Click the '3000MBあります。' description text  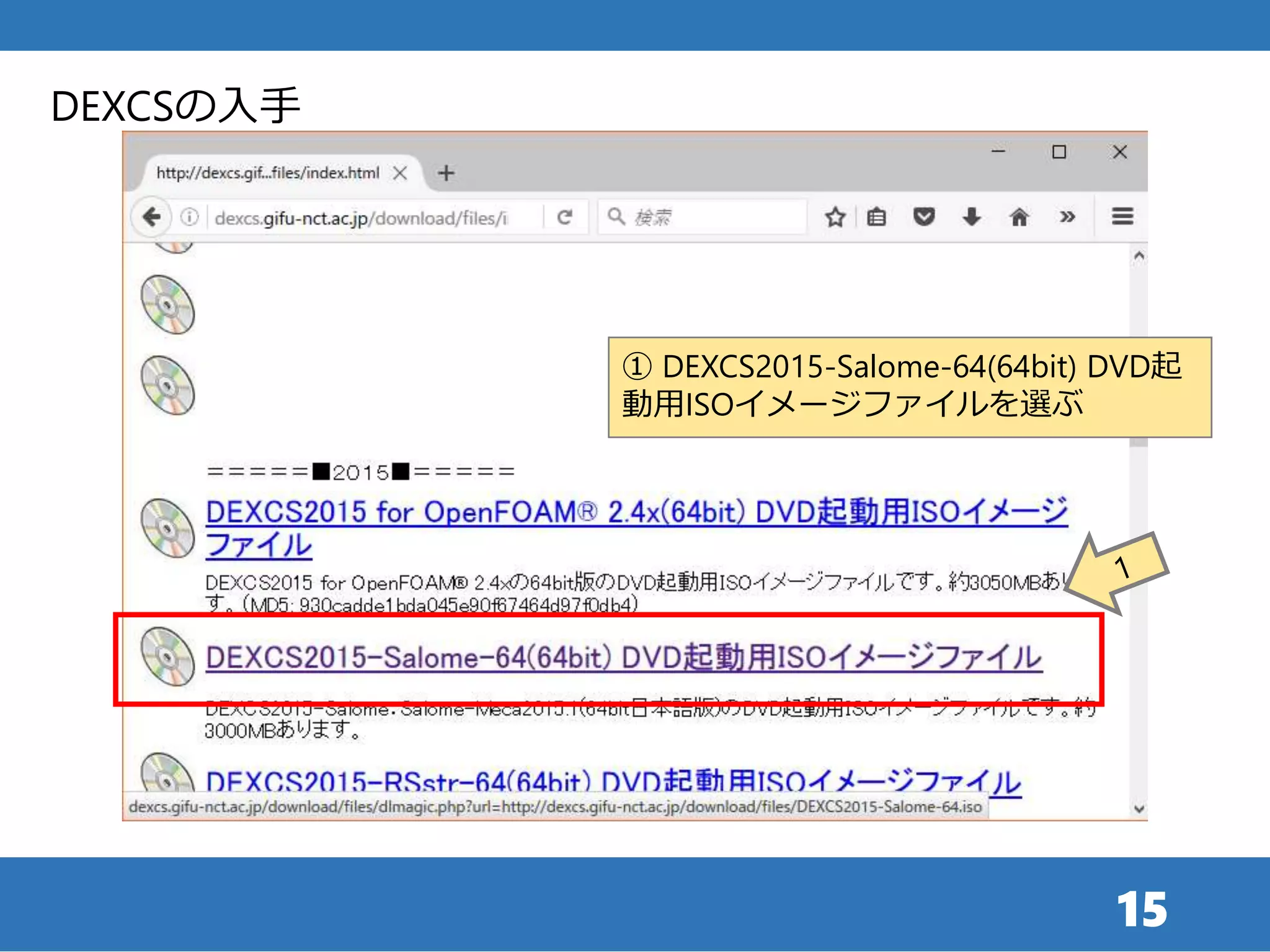[x=283, y=730]
